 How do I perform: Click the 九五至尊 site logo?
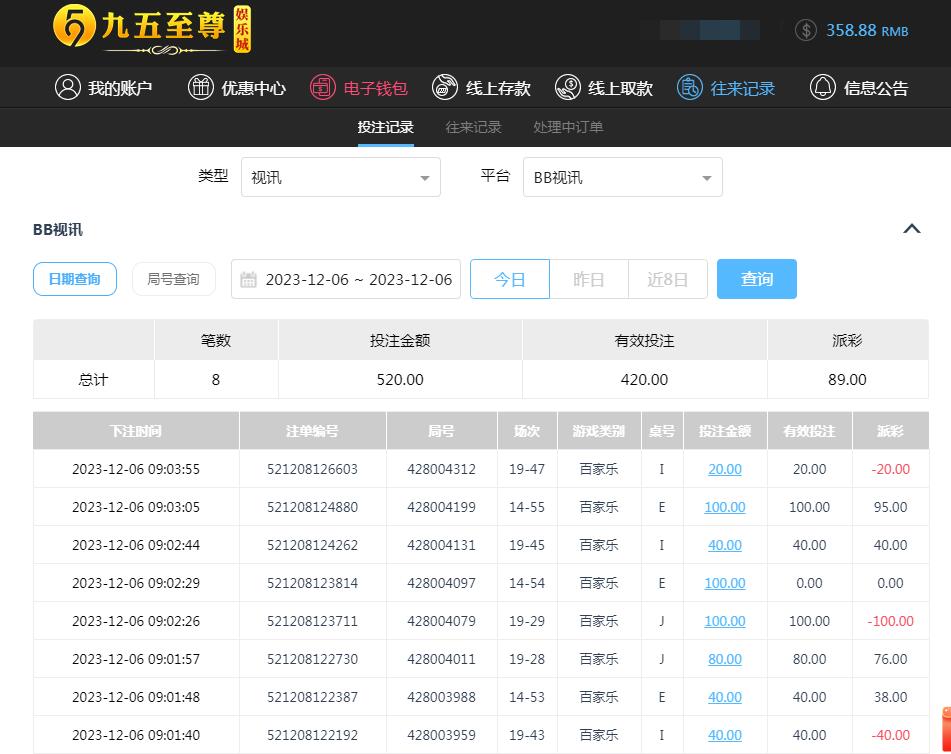coord(152,29)
